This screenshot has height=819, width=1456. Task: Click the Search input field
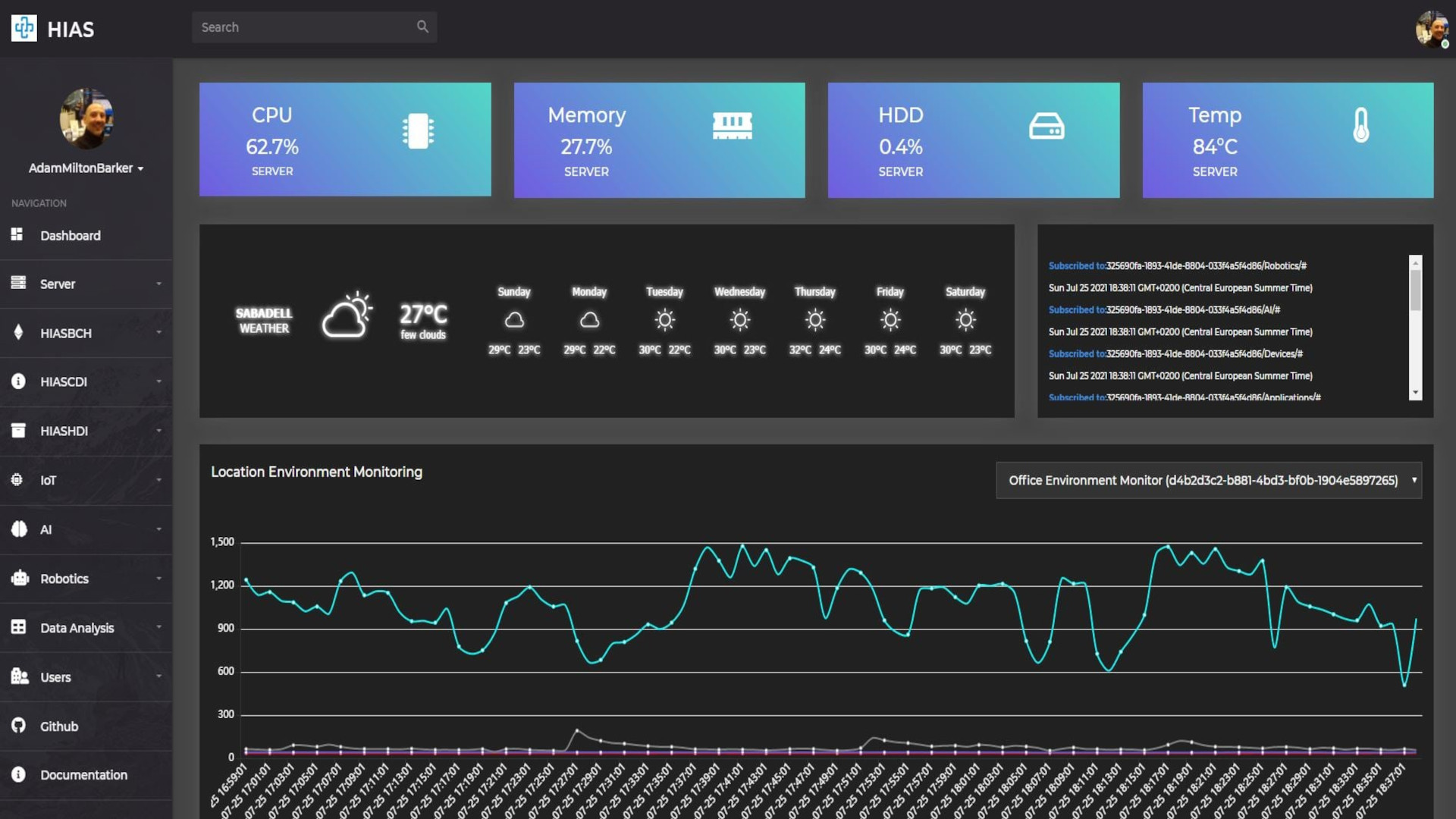point(314,27)
